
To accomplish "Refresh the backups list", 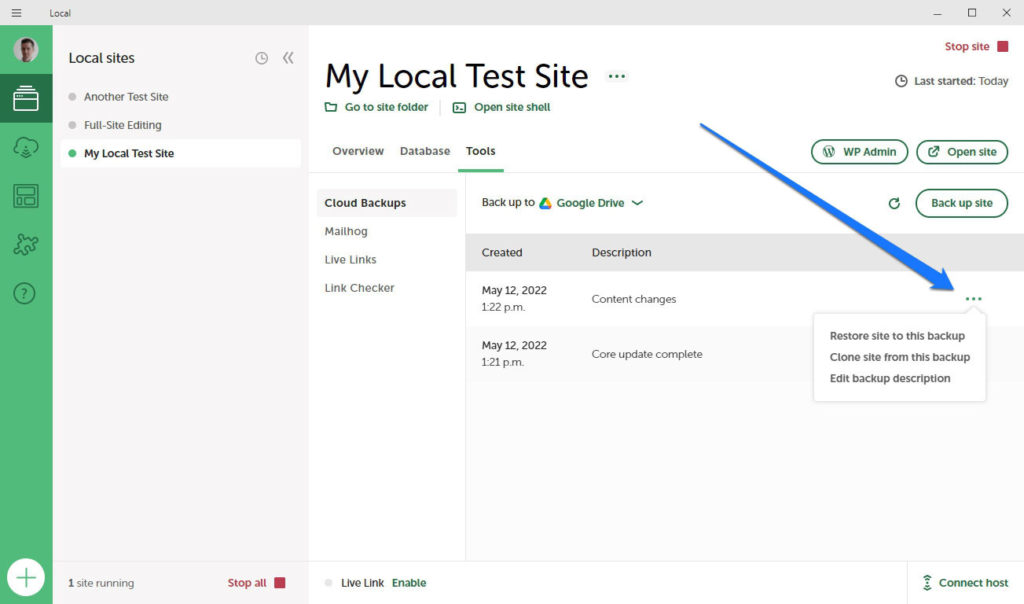I will tap(894, 203).
